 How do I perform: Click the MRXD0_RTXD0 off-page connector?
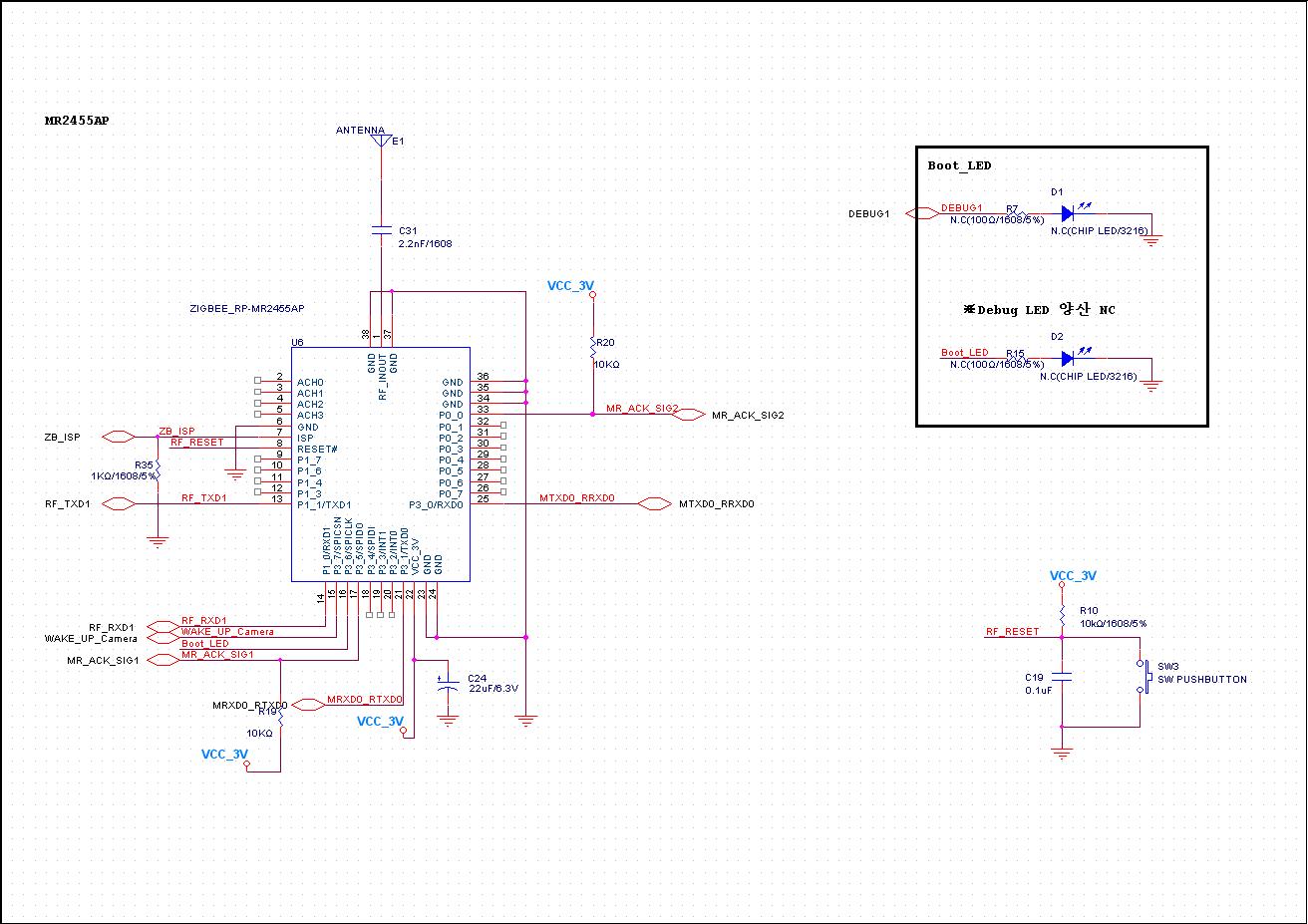click(x=307, y=705)
